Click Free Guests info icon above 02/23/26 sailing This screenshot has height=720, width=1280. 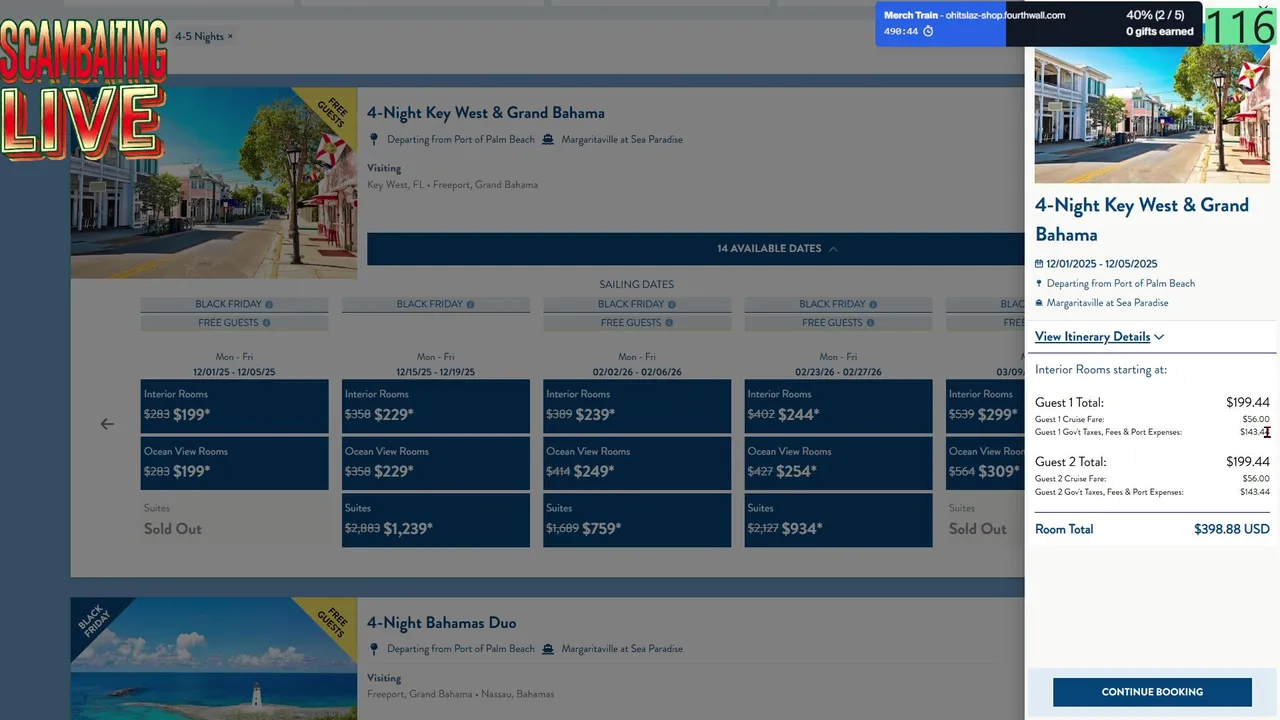(x=870, y=323)
